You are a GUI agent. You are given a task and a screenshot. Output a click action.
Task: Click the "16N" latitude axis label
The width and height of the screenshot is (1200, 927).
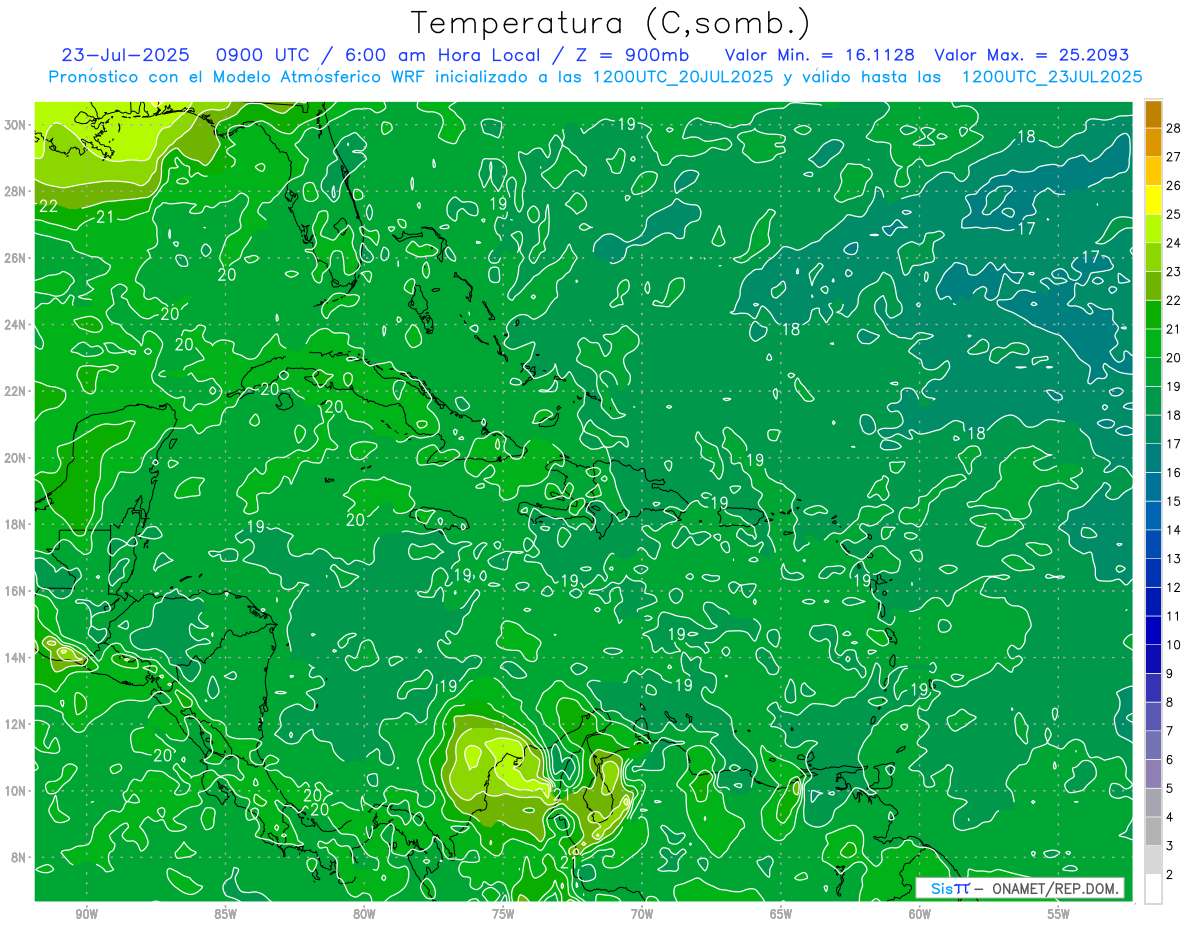click(x=16, y=591)
